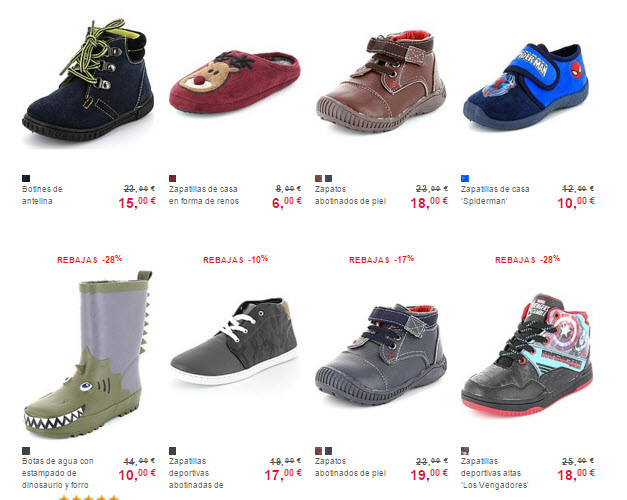Open the Botines de antelina product link
This screenshot has width=627, height=500.
click(42, 195)
